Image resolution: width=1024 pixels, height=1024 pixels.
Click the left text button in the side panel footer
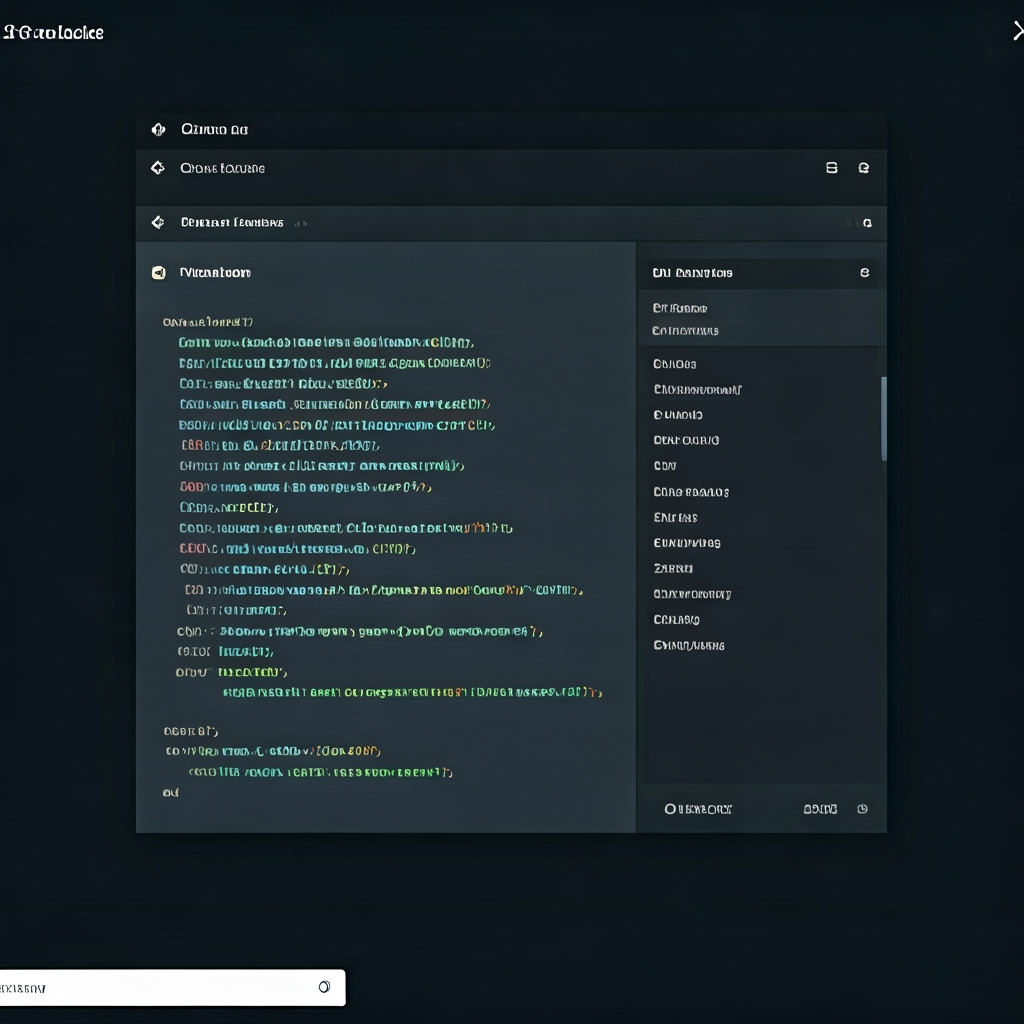[x=698, y=809]
